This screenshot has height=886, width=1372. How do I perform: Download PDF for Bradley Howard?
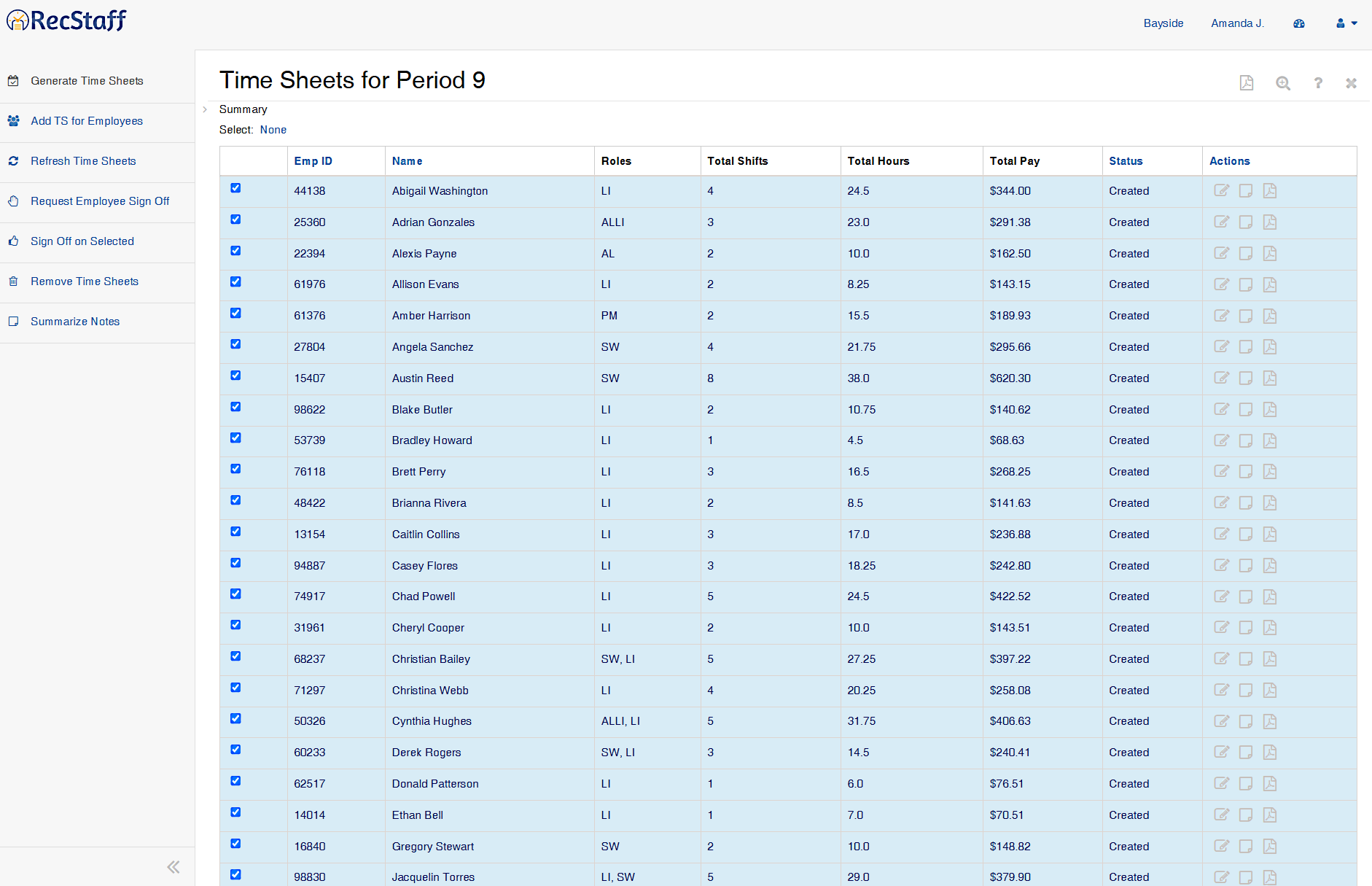(x=1270, y=440)
